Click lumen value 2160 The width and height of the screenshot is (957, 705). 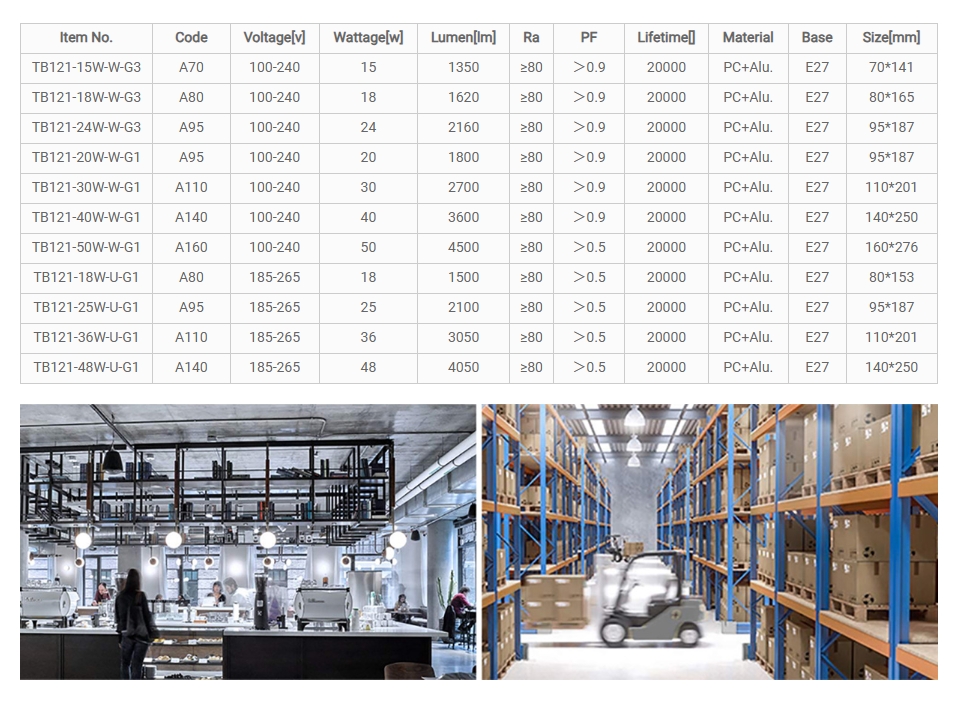point(463,128)
